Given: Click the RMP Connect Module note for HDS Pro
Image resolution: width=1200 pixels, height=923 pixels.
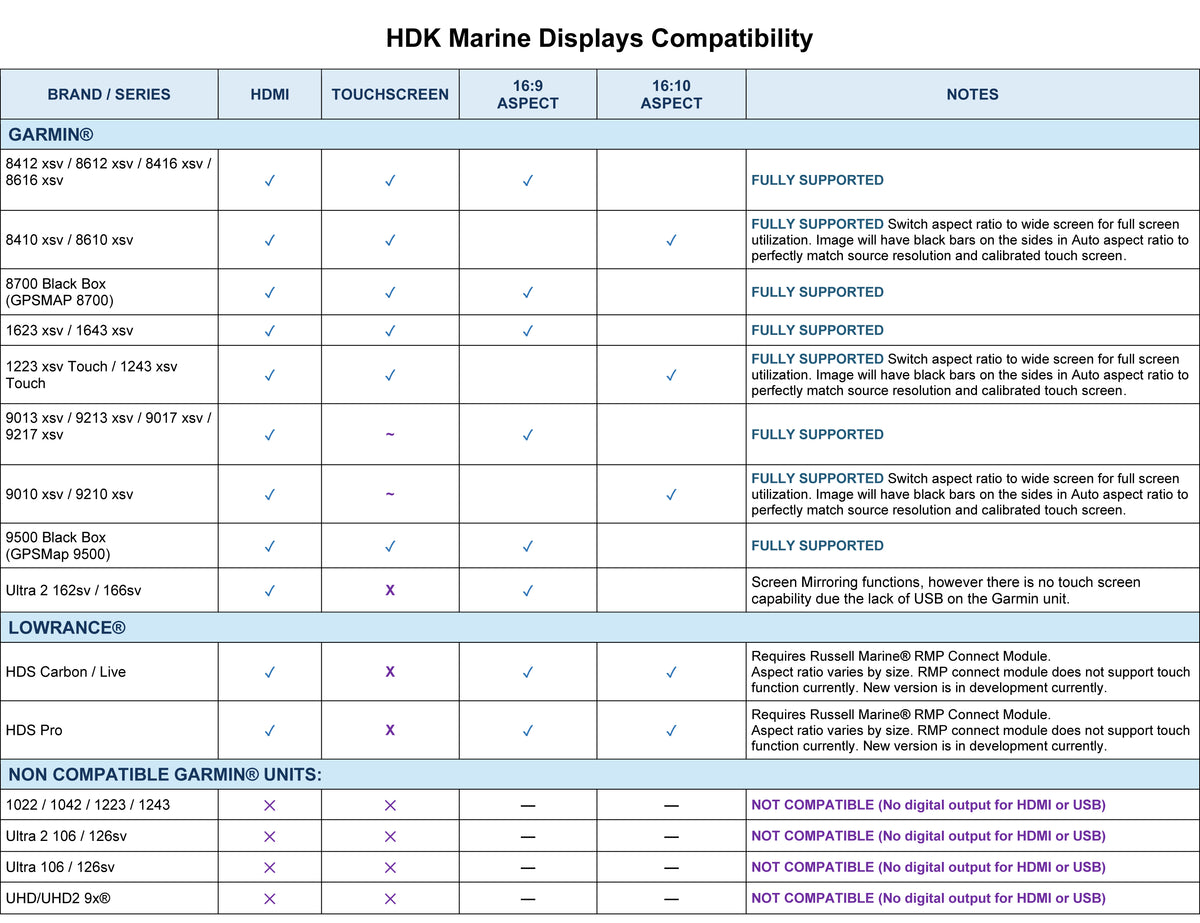Looking at the screenshot, I should point(971,731).
